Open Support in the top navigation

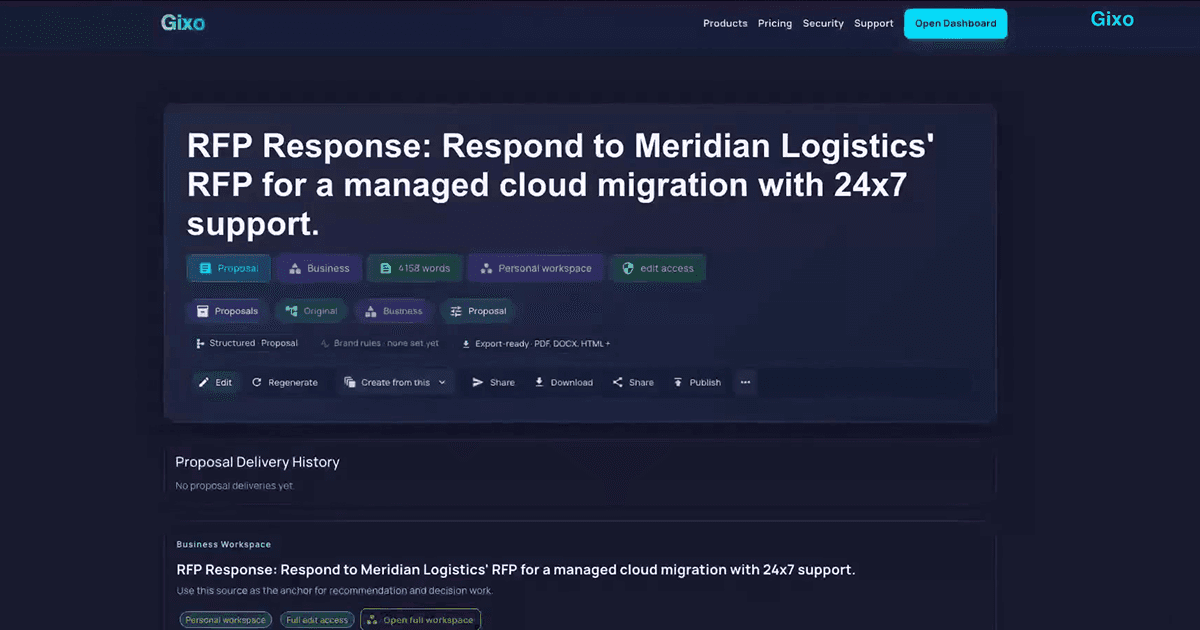(874, 23)
